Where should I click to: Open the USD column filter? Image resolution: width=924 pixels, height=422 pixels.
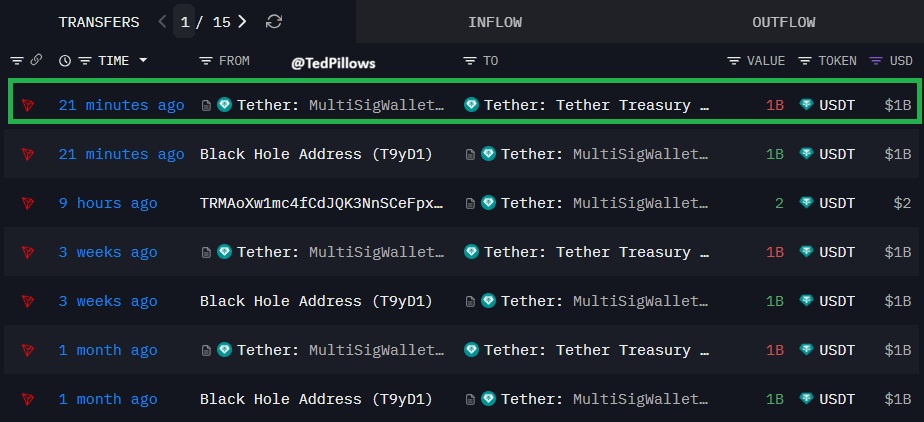(x=876, y=60)
